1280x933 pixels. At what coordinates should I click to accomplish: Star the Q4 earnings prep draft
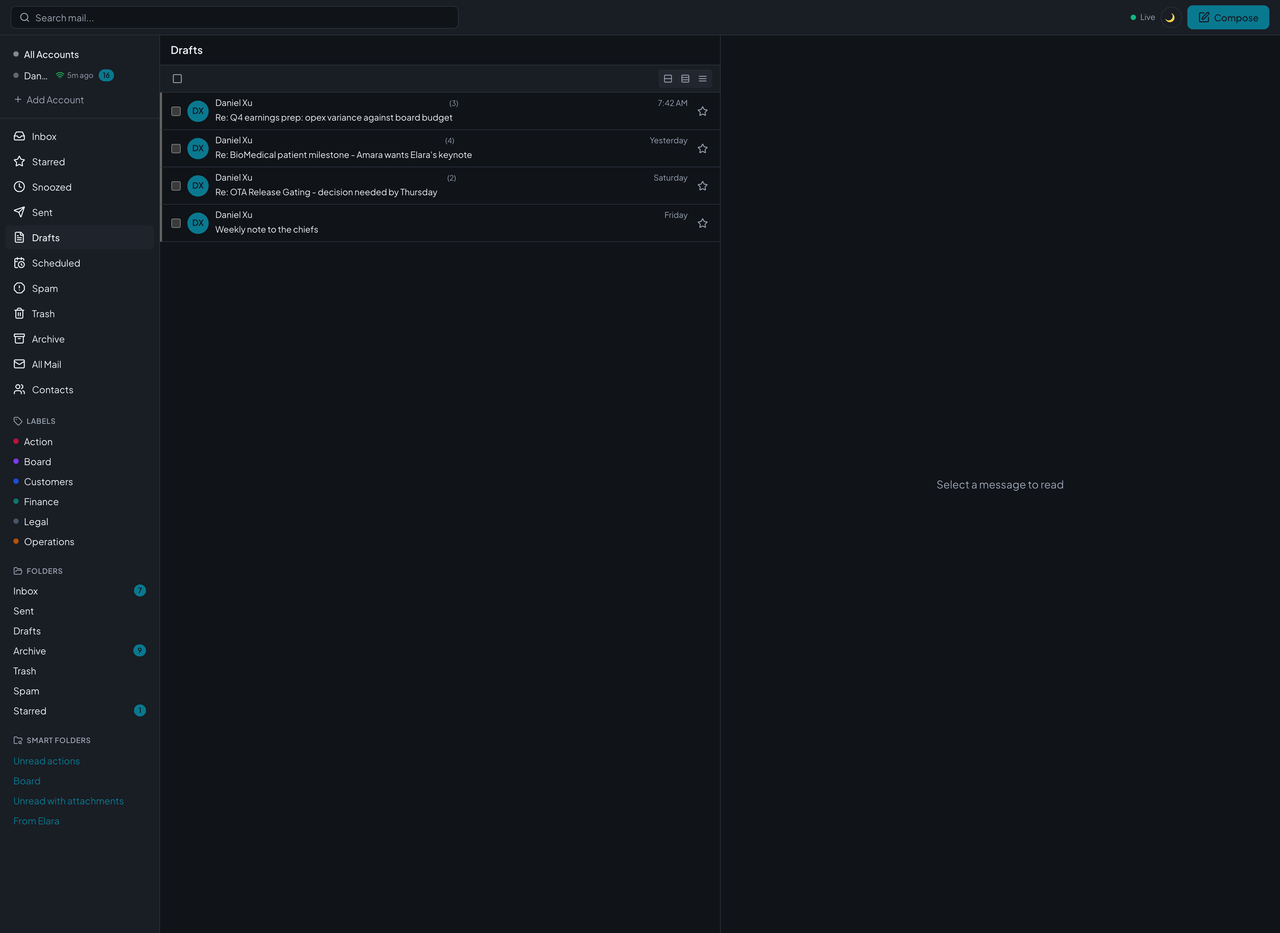702,111
